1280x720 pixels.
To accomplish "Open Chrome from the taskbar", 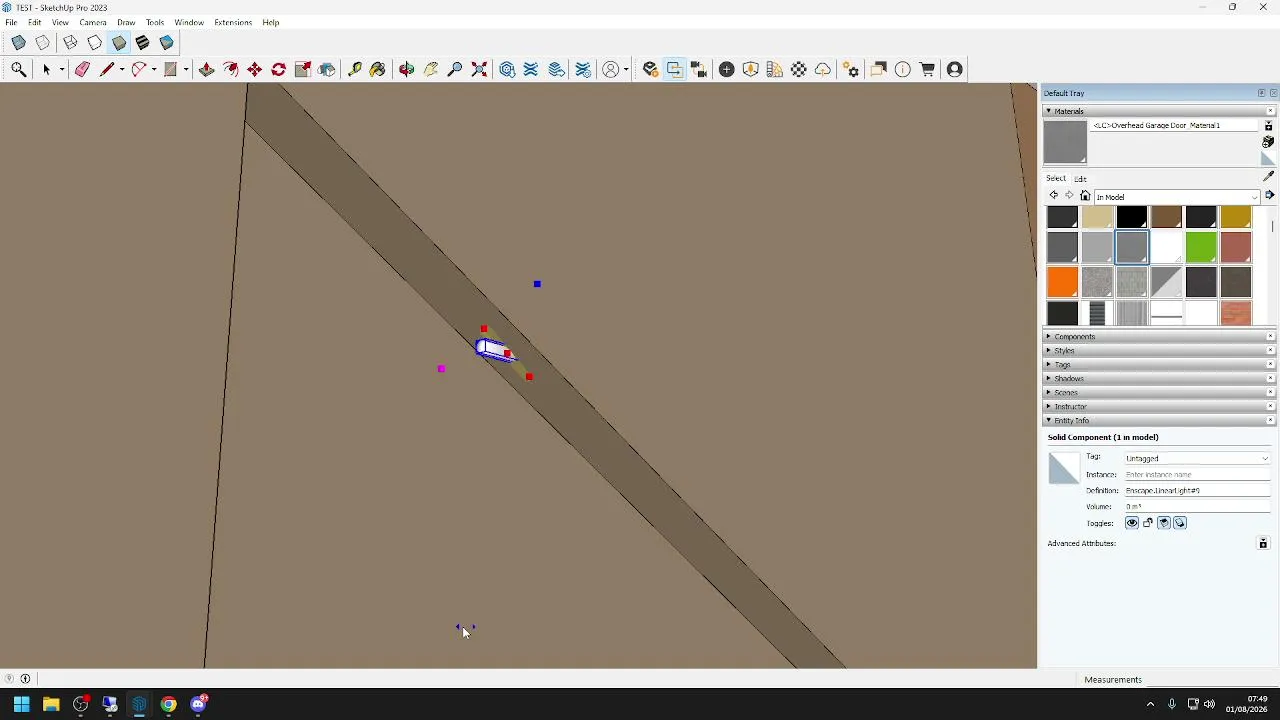I will (169, 705).
